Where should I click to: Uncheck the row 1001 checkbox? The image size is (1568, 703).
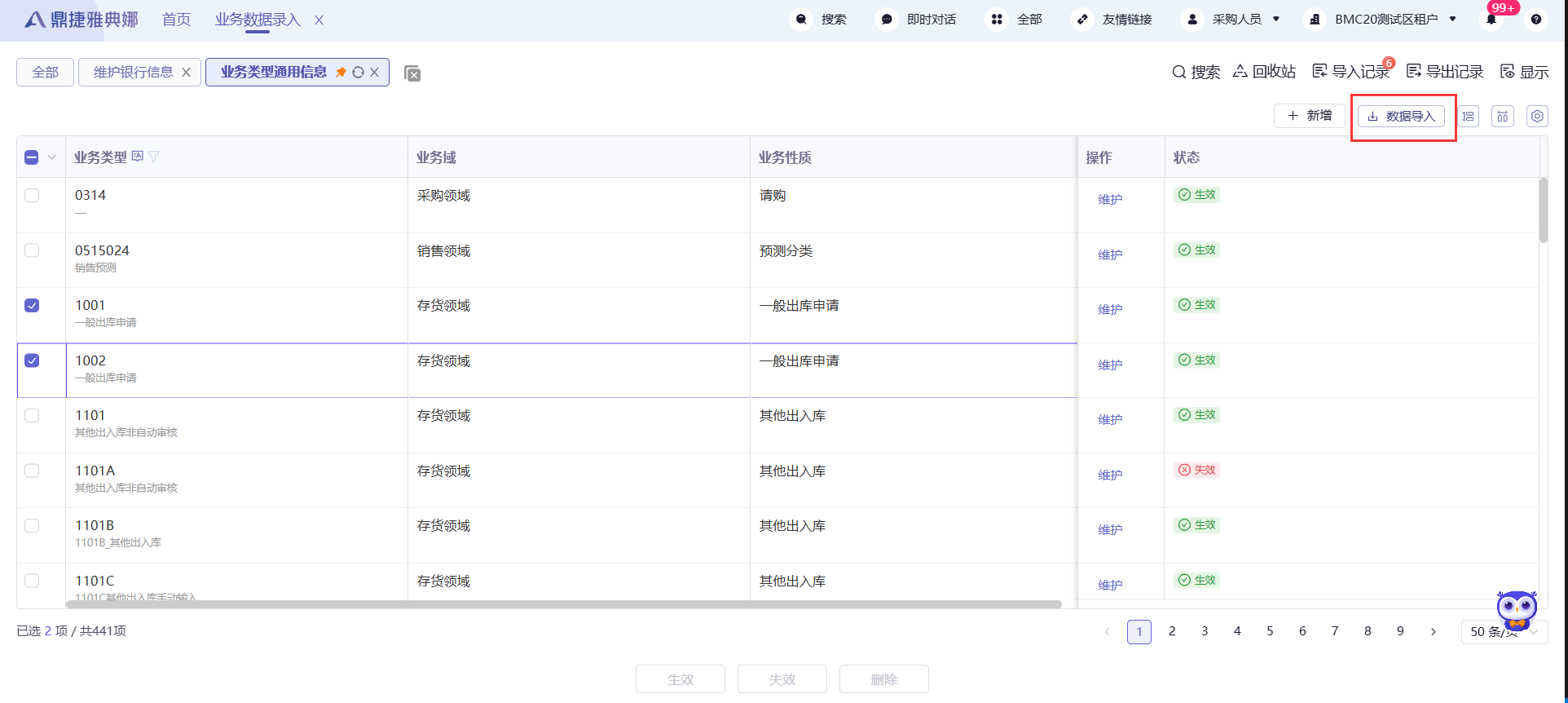point(32,306)
